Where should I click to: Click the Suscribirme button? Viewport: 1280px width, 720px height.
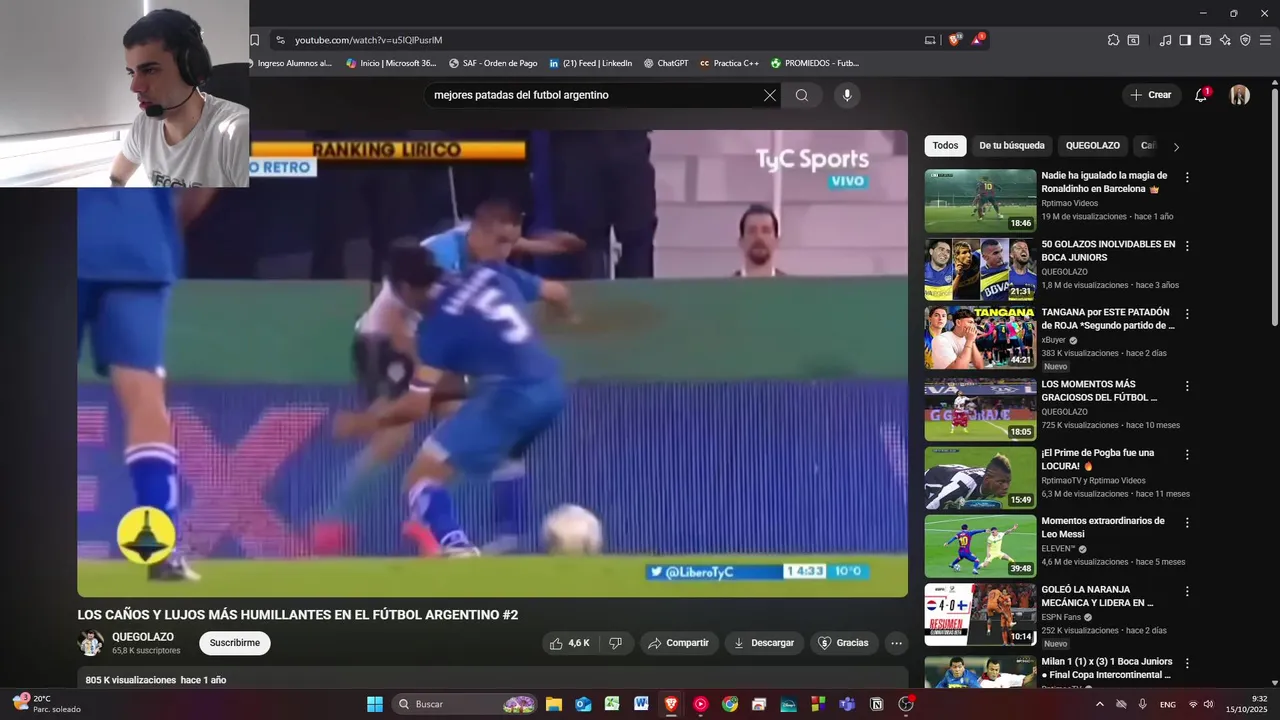click(235, 643)
